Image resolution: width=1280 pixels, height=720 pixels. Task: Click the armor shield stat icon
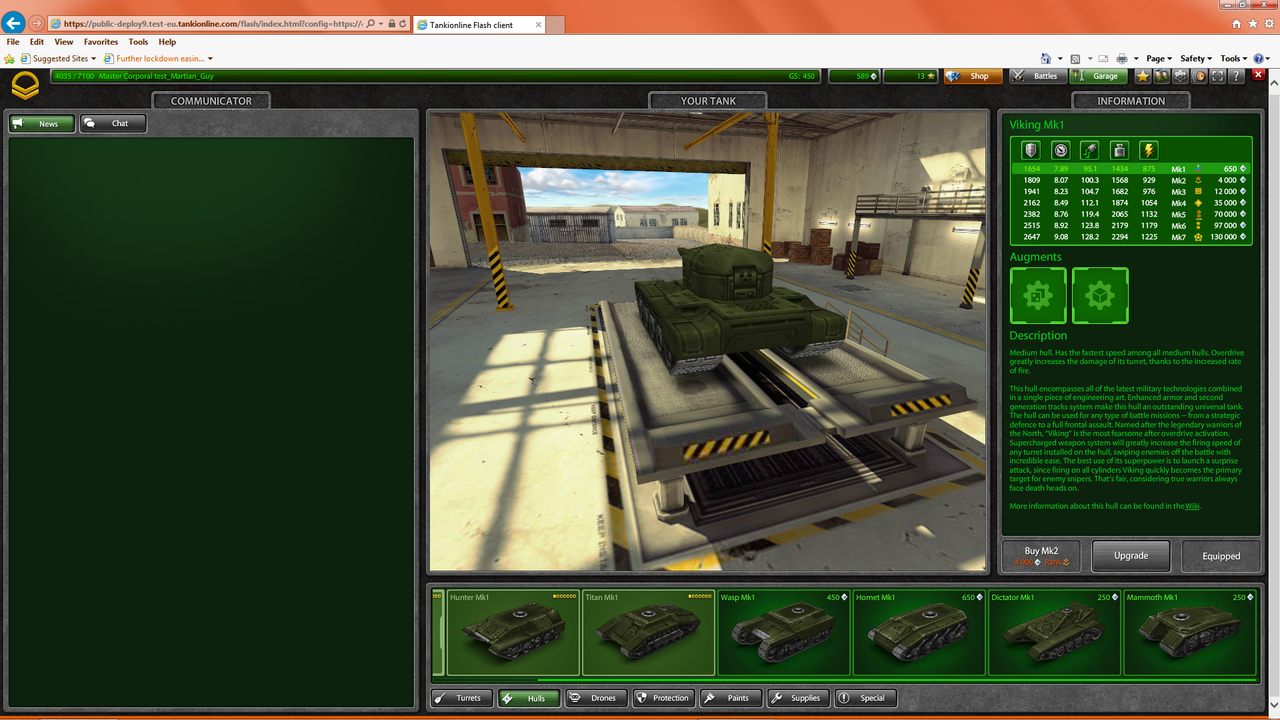[1030, 150]
